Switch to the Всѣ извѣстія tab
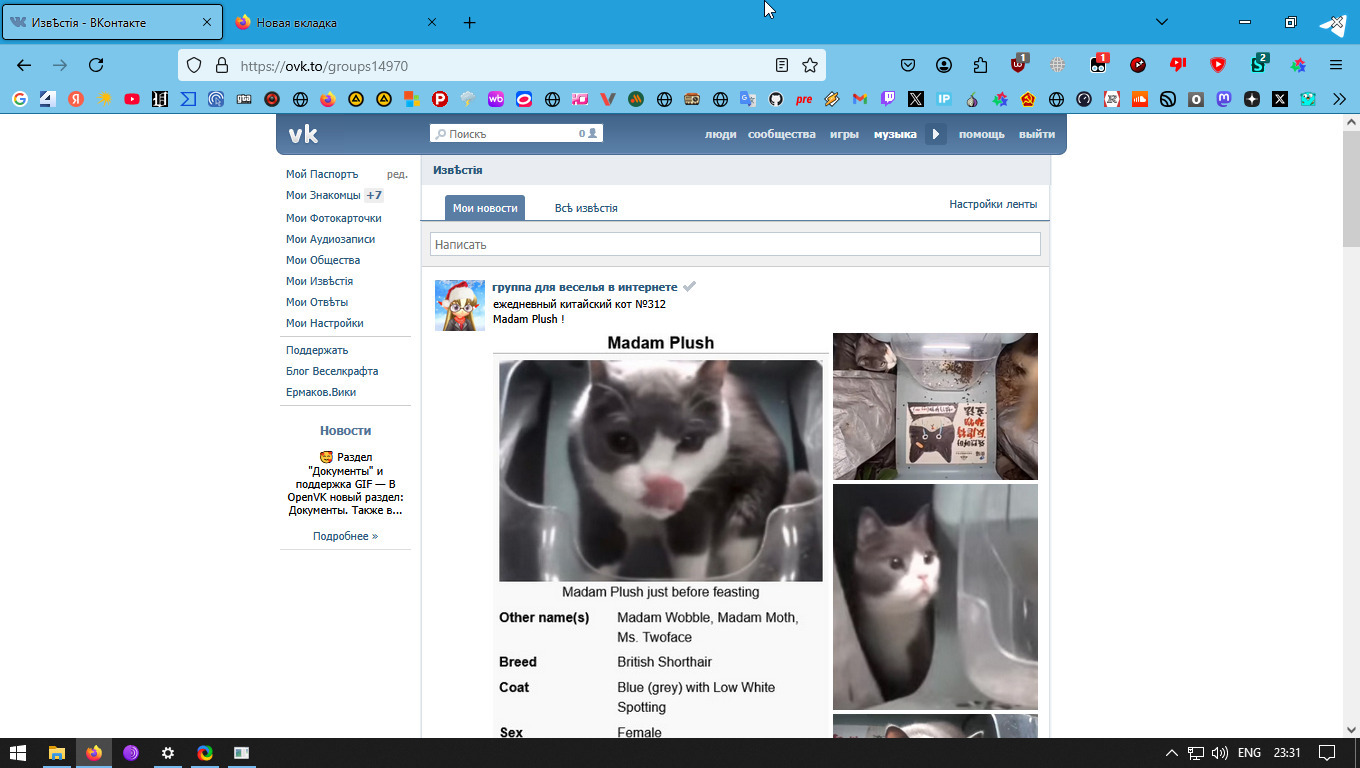This screenshot has height=768, width=1360. tap(586, 208)
